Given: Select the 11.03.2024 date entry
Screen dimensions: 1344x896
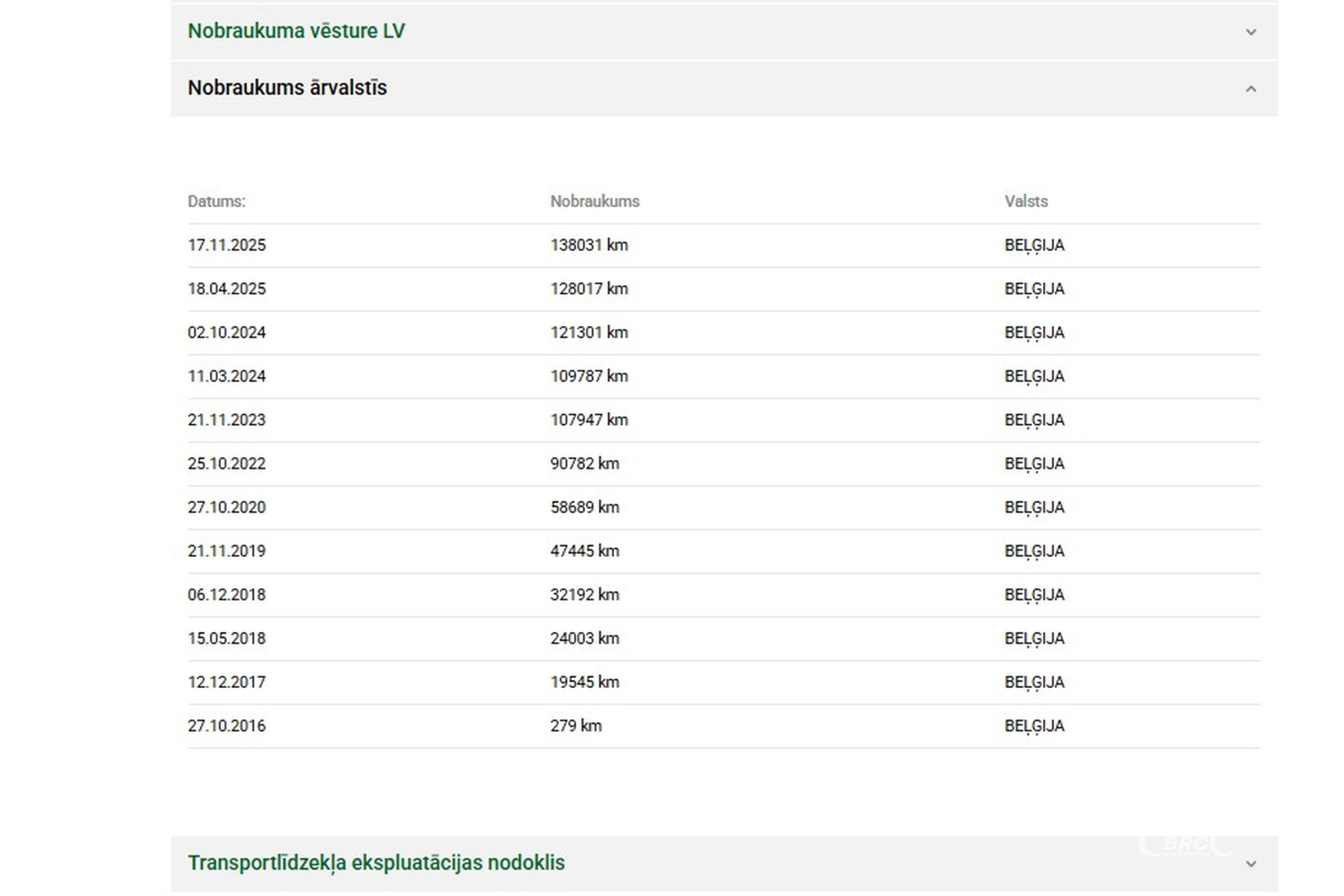Looking at the screenshot, I should click(226, 376).
